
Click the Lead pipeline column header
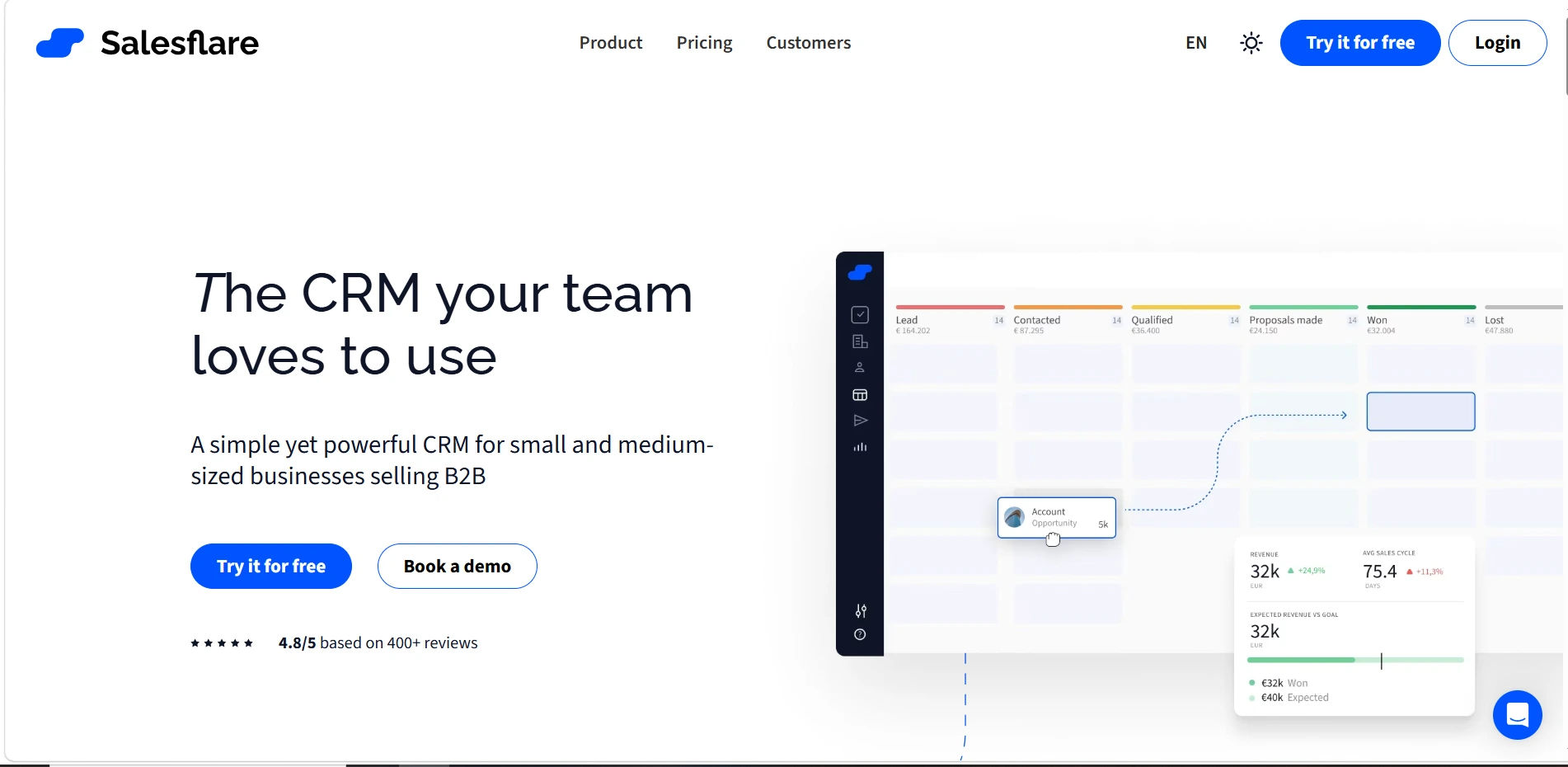point(950,320)
